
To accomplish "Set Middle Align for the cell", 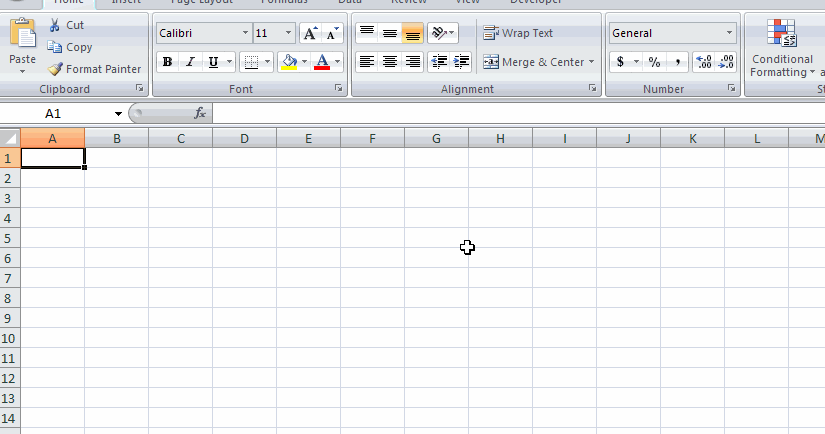I will click(x=390, y=33).
